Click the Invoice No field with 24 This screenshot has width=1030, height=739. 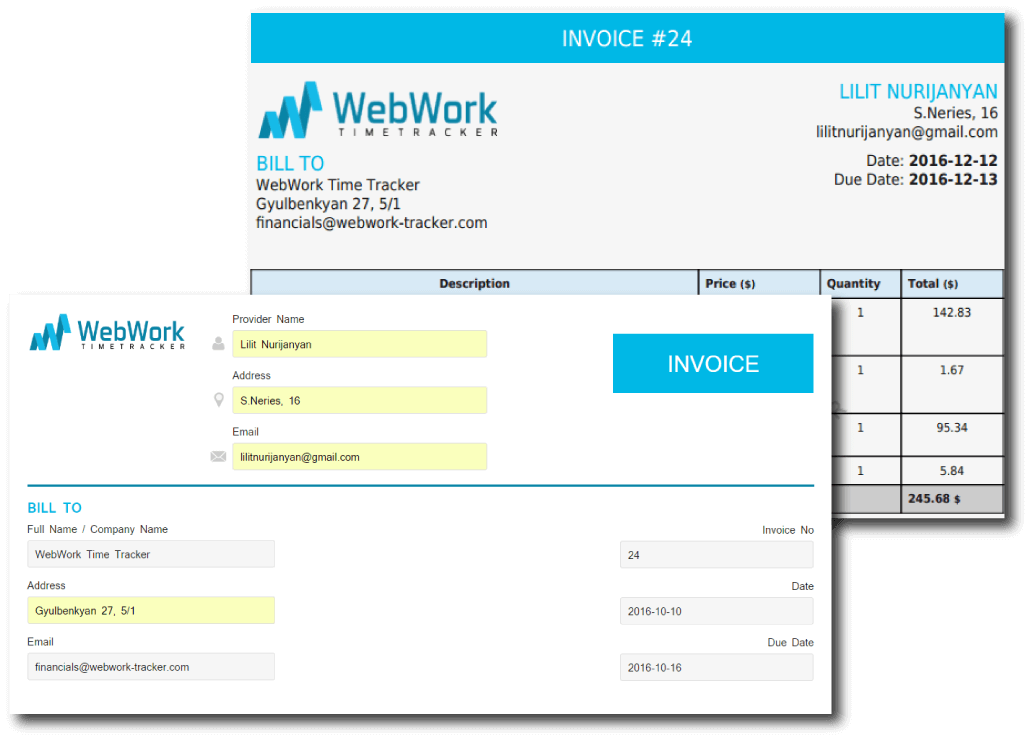[717, 555]
